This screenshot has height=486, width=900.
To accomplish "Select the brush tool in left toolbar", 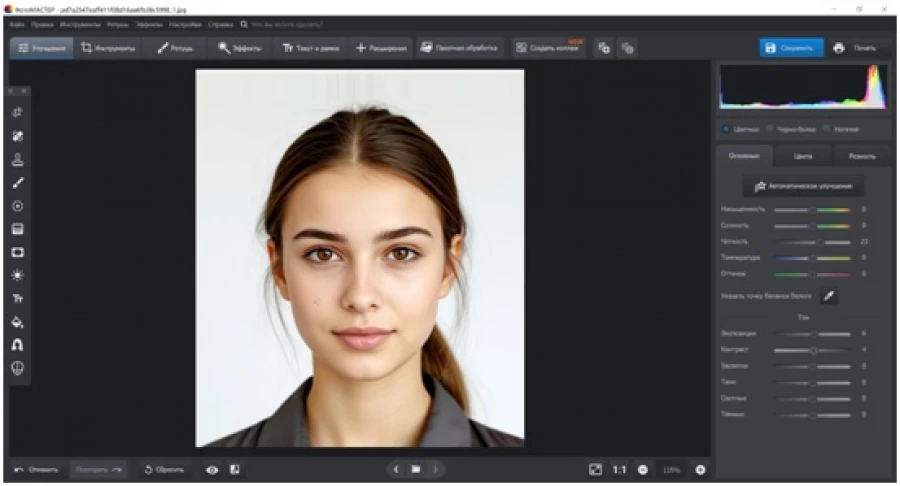I will point(18,183).
